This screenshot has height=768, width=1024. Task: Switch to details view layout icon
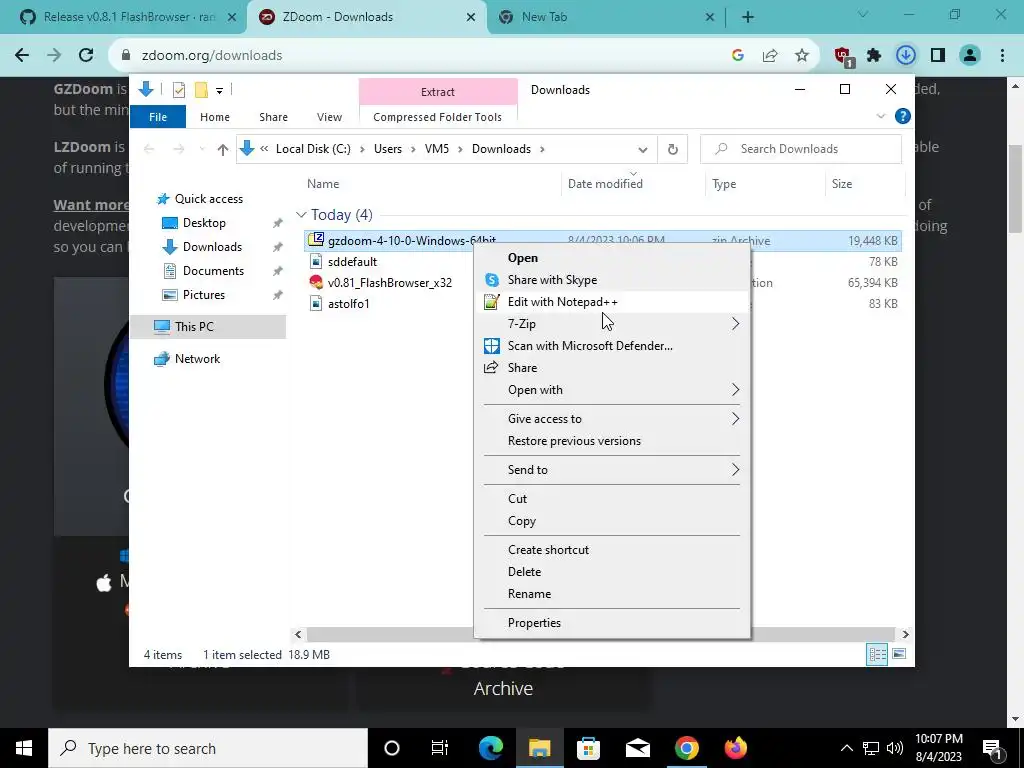coord(877,654)
